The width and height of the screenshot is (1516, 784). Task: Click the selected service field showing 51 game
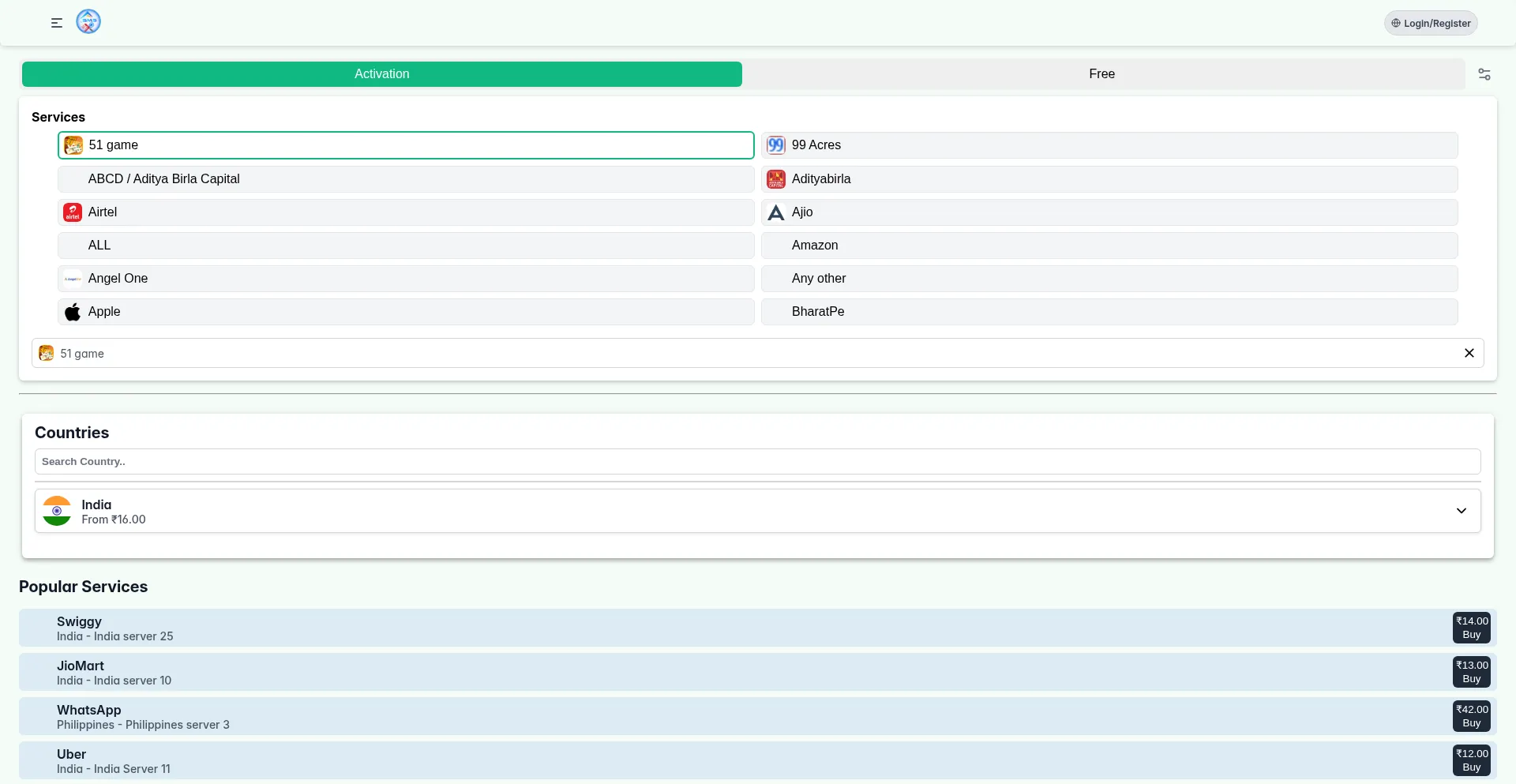758,353
